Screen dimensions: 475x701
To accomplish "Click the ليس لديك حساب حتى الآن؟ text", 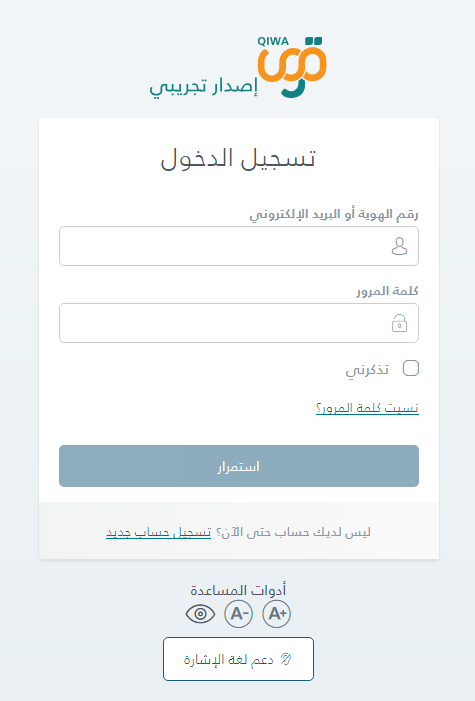I will click(293, 532).
